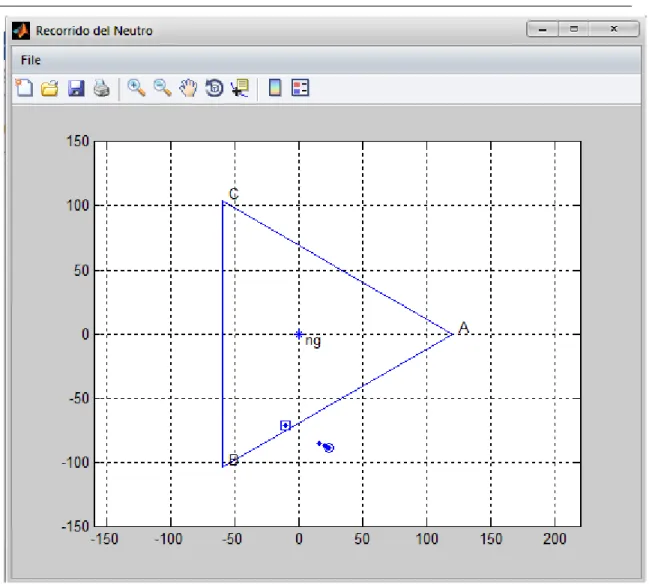Maximize the Recorrido del Neutro window

point(574,29)
